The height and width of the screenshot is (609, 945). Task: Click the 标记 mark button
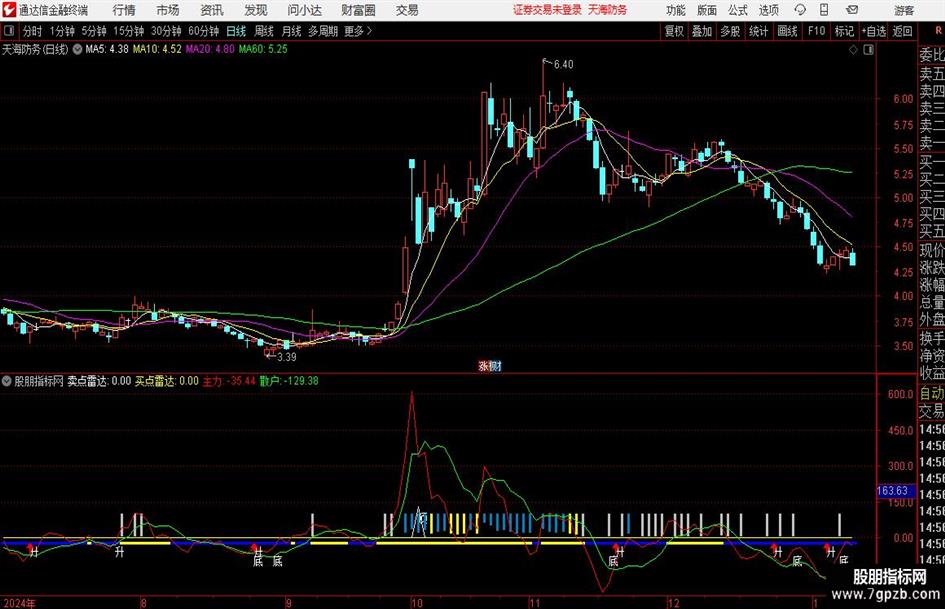844,31
